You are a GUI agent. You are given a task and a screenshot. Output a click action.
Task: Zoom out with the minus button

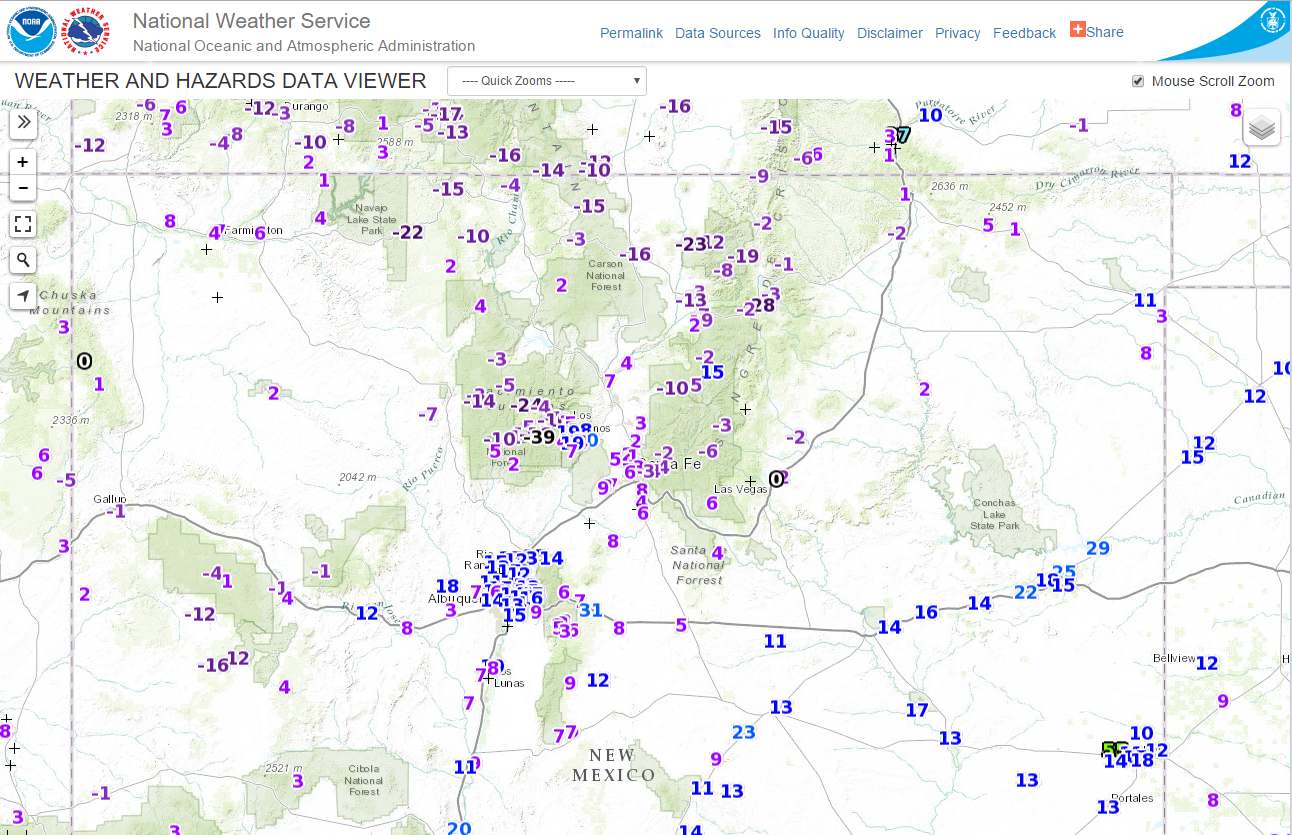[23, 188]
